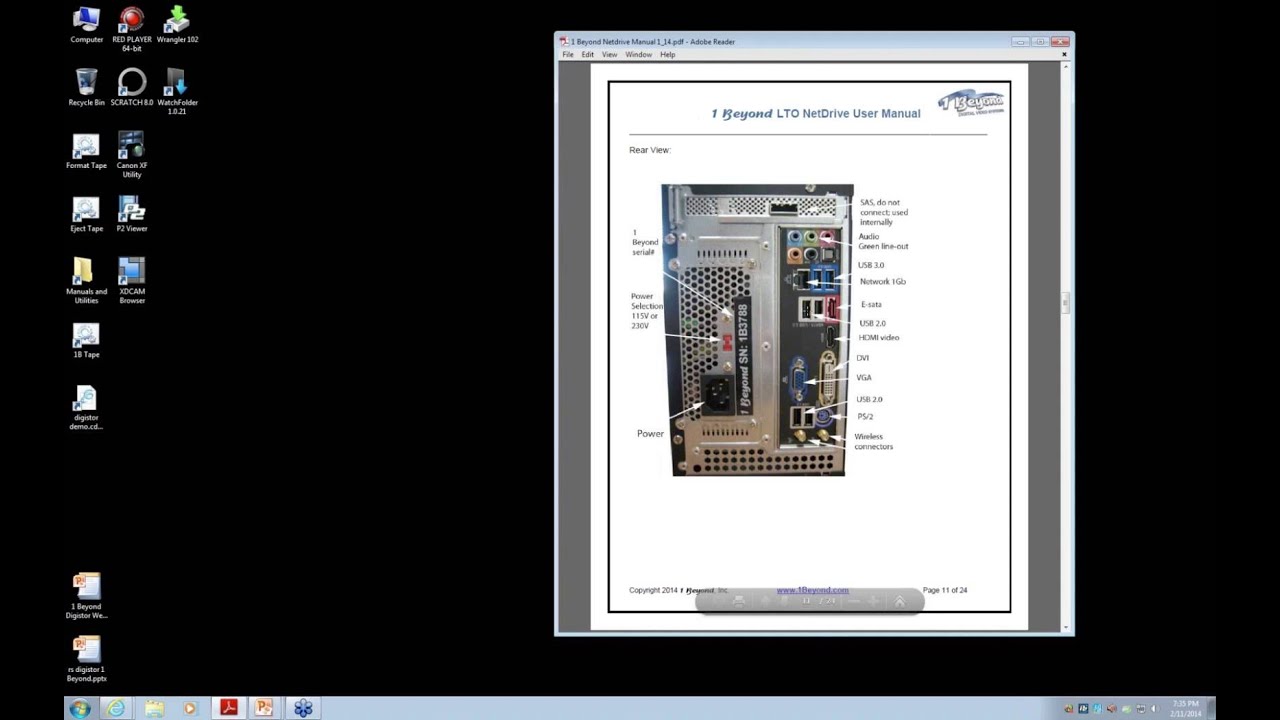
Task: Switch to Adobe Reader in the taskbar
Action: tap(228, 708)
